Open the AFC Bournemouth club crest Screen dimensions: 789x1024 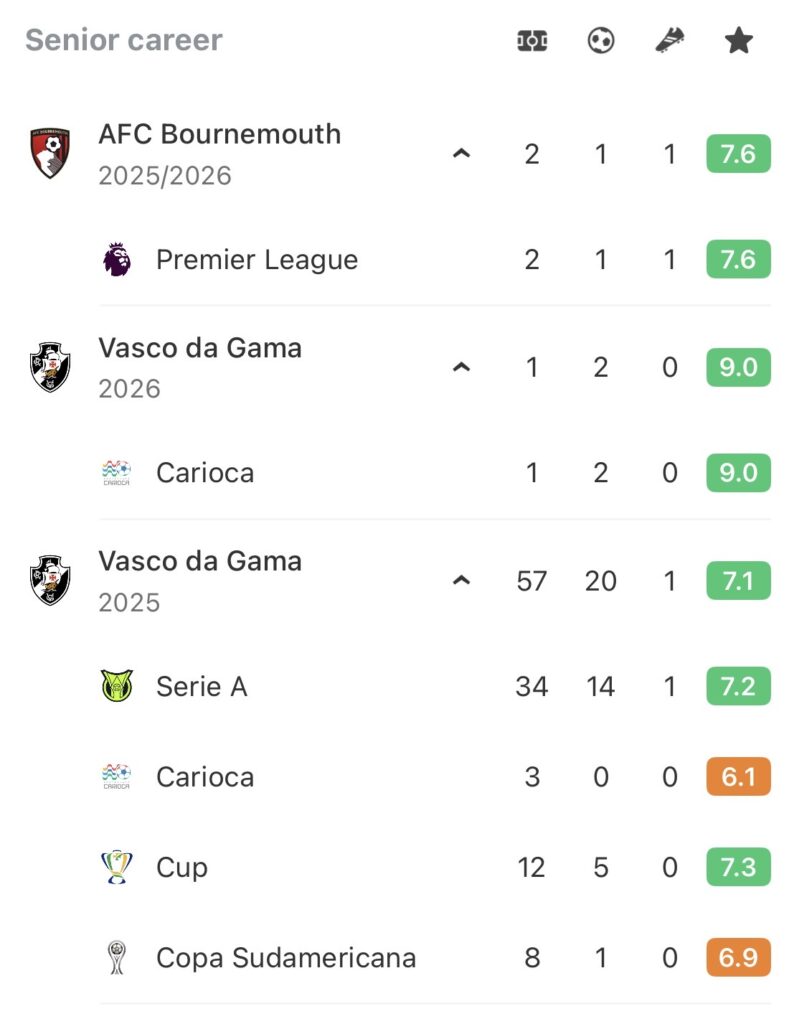(50, 154)
